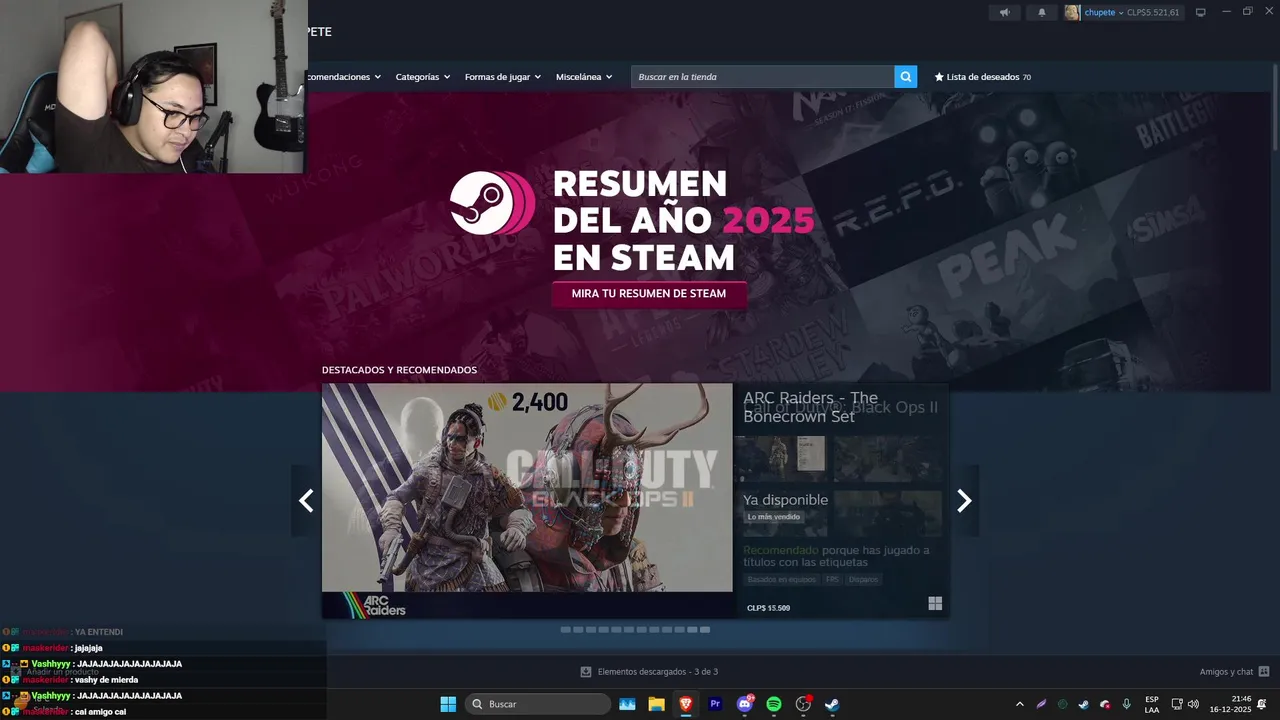
Task: Click MIRA TU RESUMEN DE STEAM button
Action: point(649,294)
